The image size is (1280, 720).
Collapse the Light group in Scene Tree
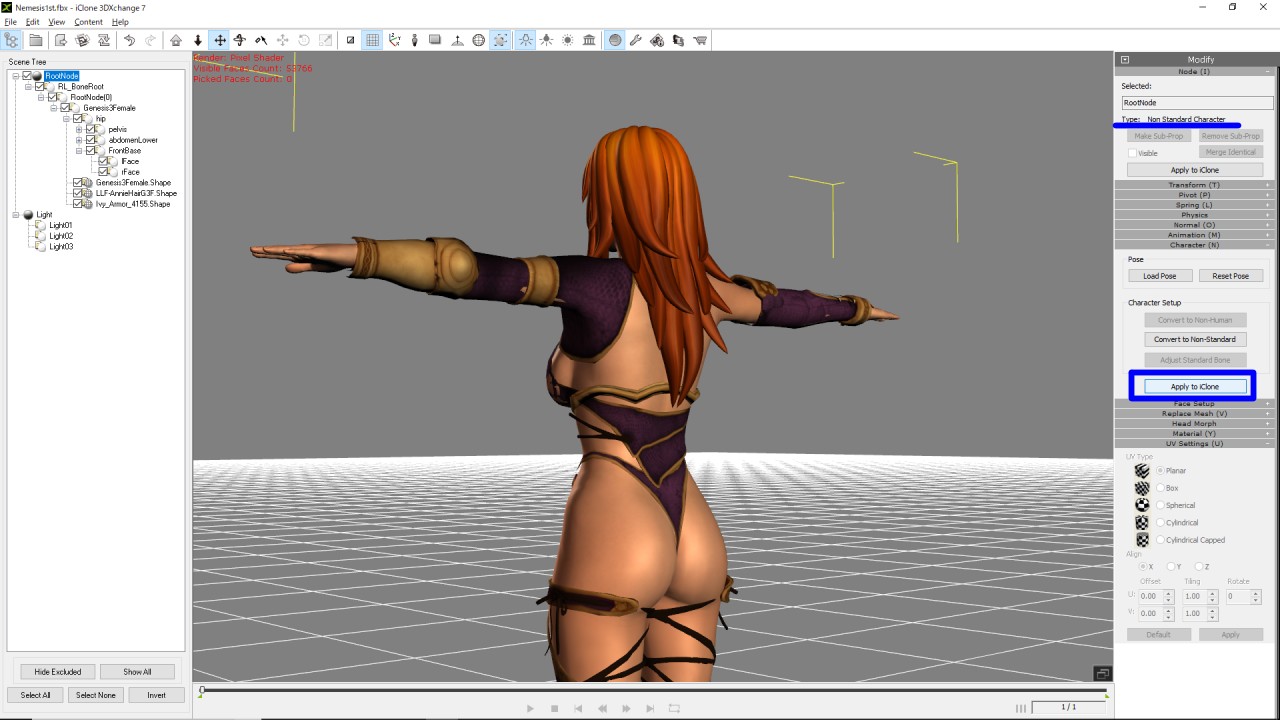tap(16, 215)
